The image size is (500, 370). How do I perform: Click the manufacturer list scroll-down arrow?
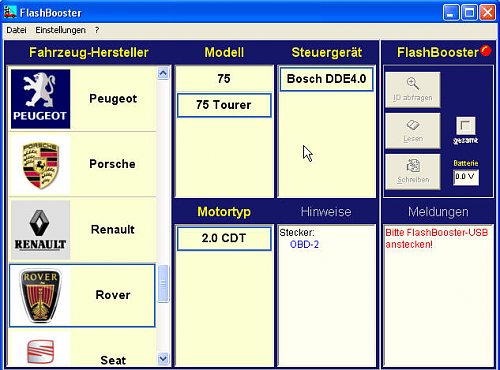pyautogui.click(x=163, y=359)
